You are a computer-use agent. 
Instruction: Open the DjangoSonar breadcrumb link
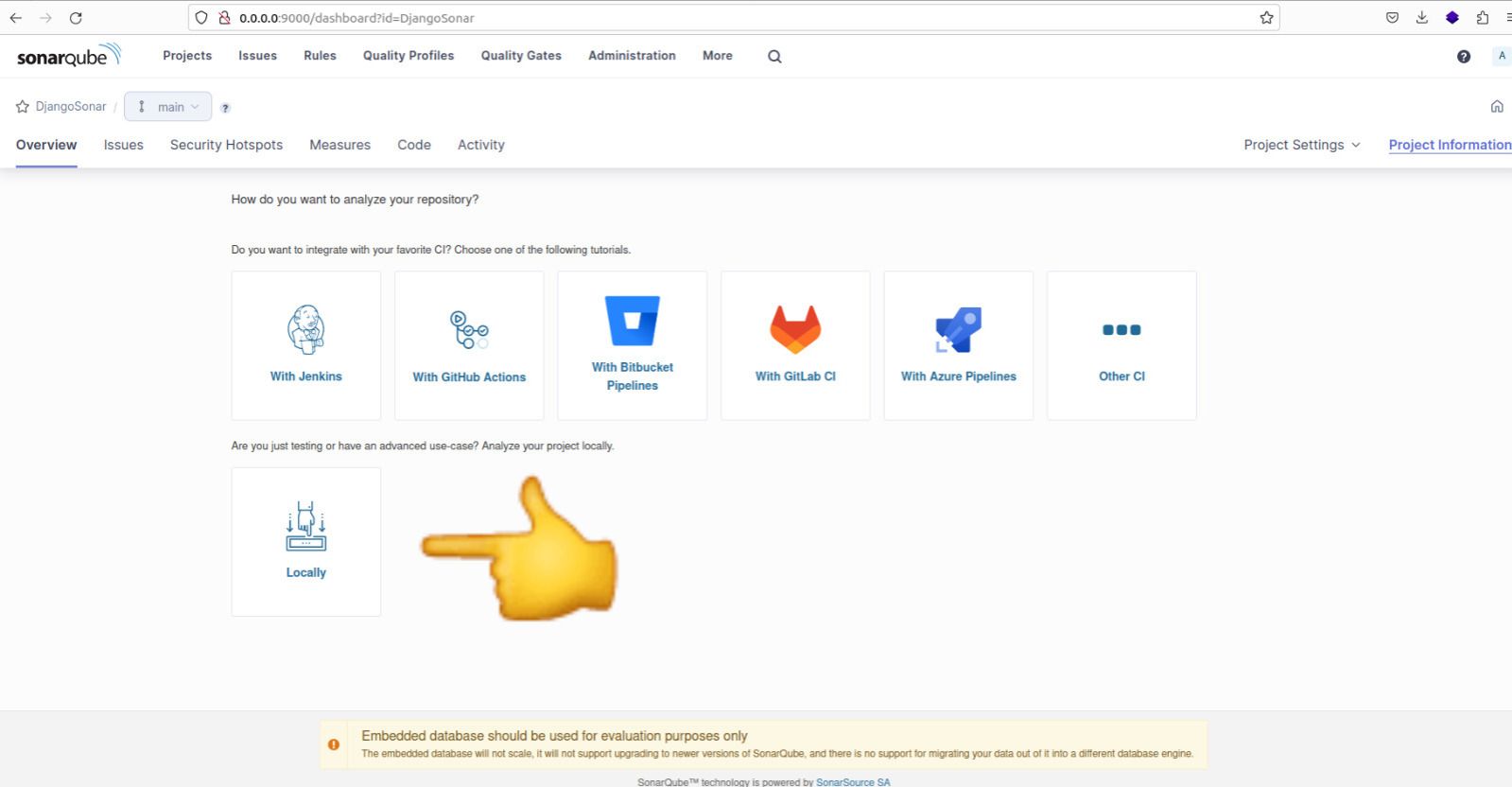point(71,107)
